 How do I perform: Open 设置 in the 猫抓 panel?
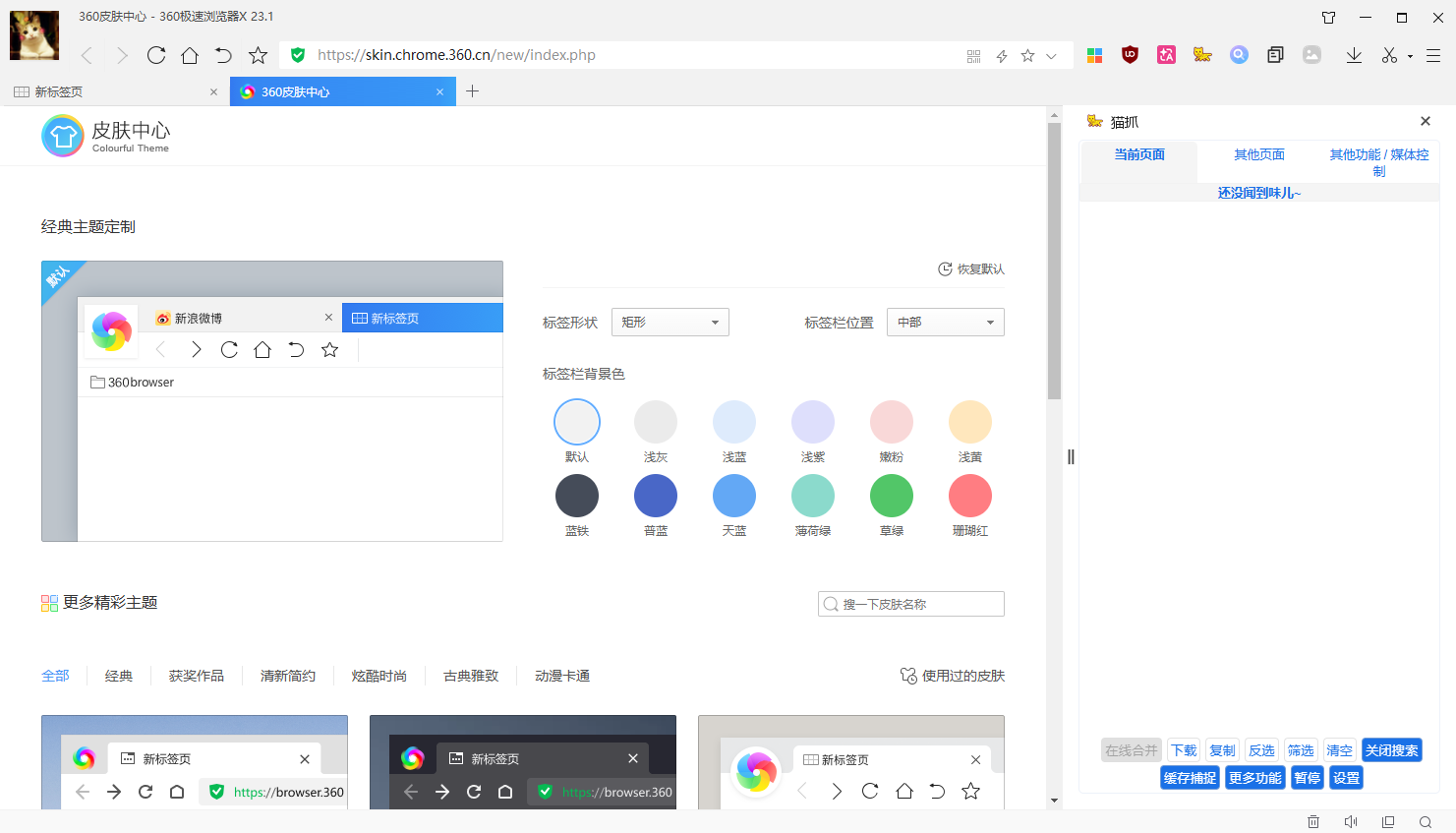point(1345,777)
